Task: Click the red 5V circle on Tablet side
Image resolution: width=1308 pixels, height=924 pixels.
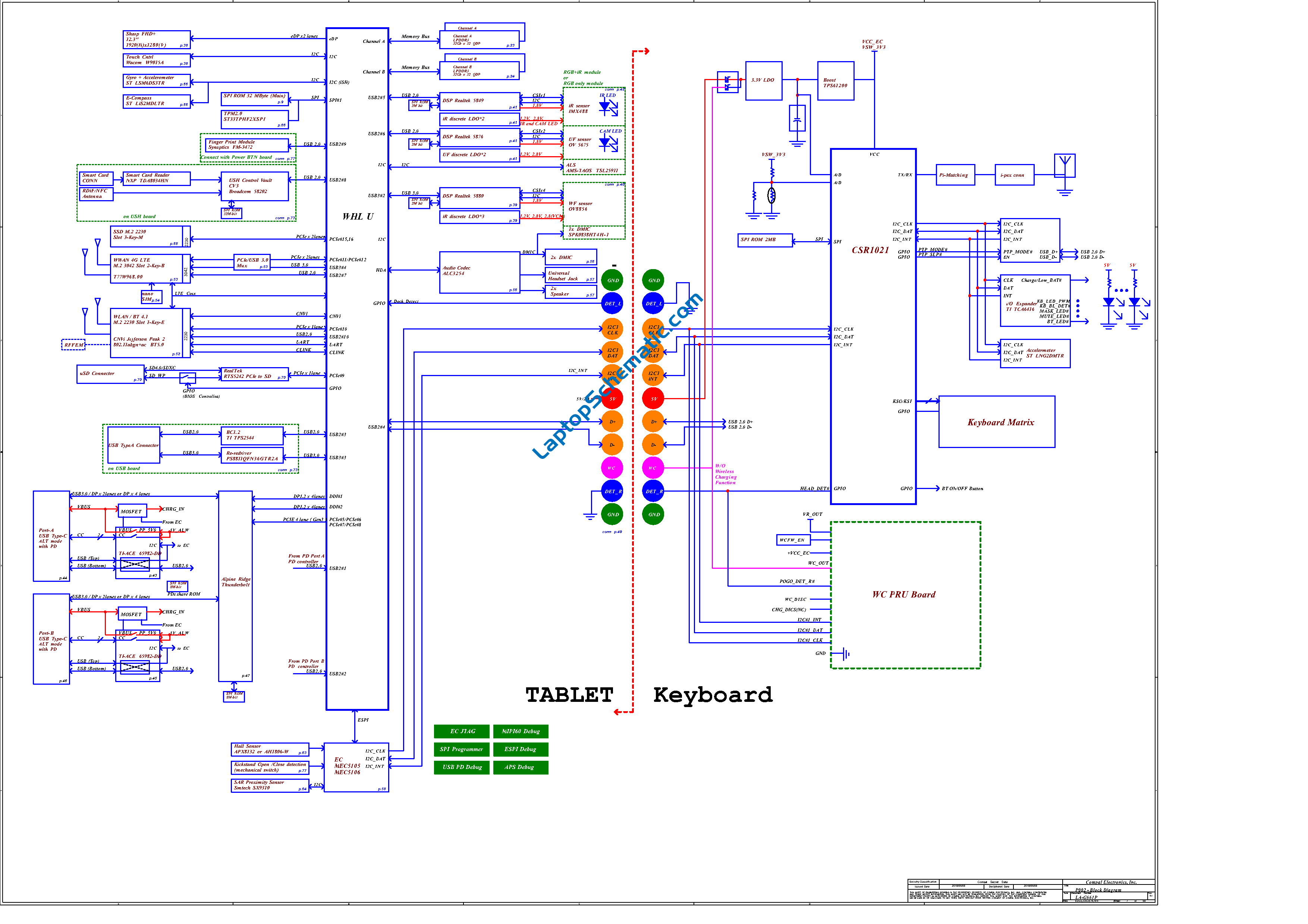Action: (x=612, y=398)
